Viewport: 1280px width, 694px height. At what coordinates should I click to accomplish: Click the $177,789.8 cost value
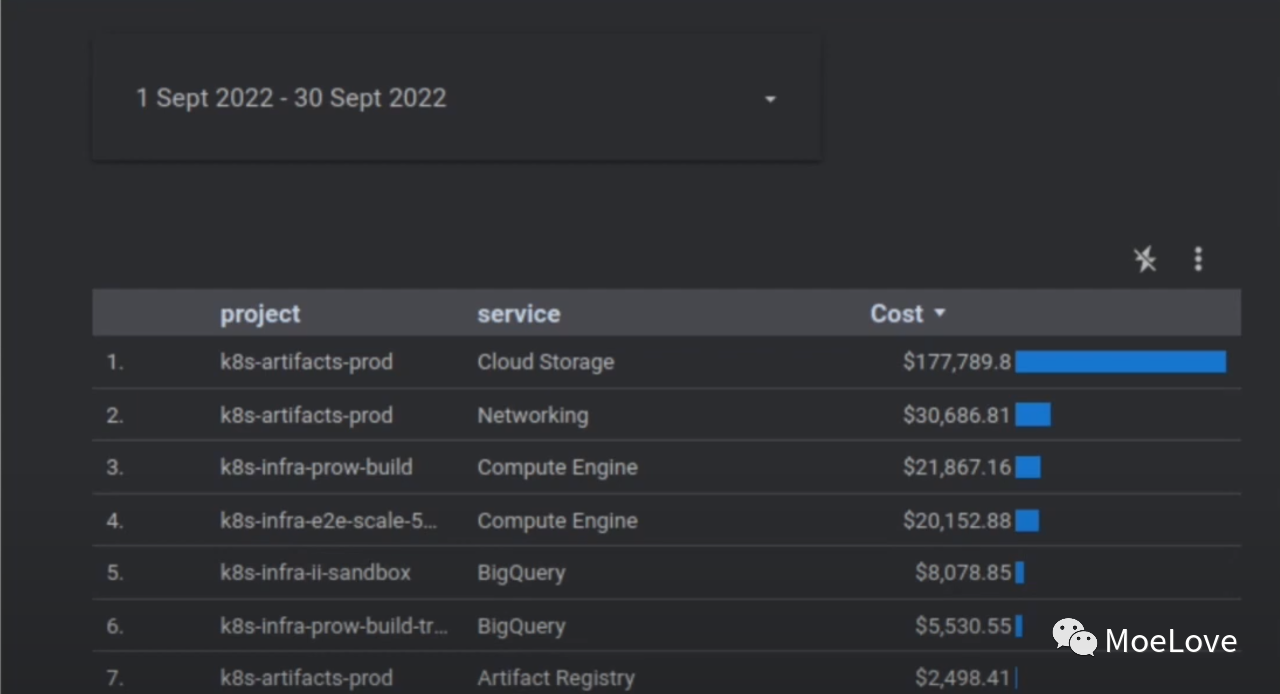pos(957,362)
